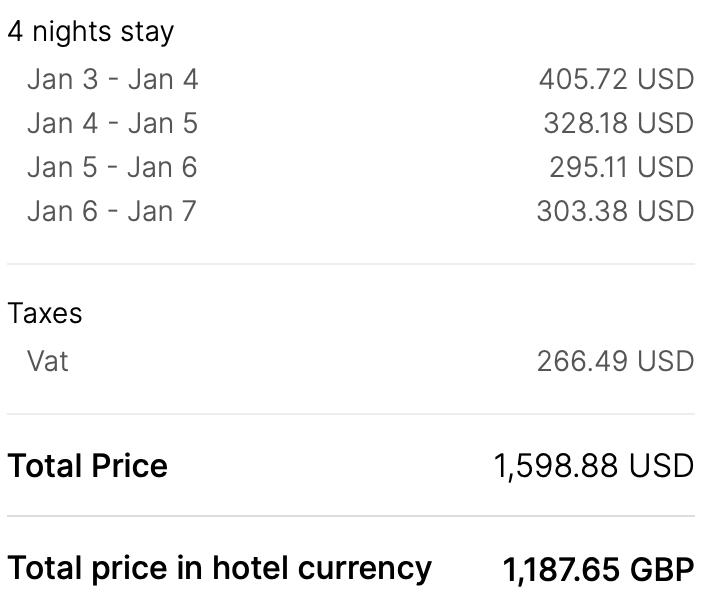Screen dimensions: 716x602
Task: Click the "4 nights stay" heading
Action: pos(91,32)
